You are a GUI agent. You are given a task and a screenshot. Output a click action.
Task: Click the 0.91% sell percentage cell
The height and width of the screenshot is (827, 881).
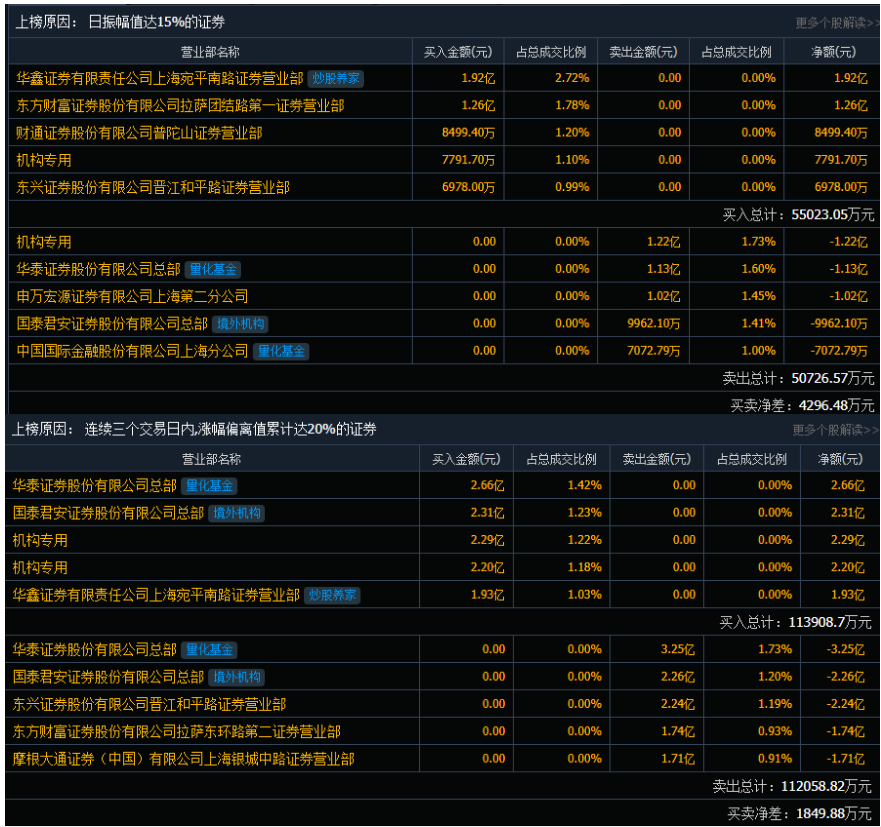[x=775, y=759]
